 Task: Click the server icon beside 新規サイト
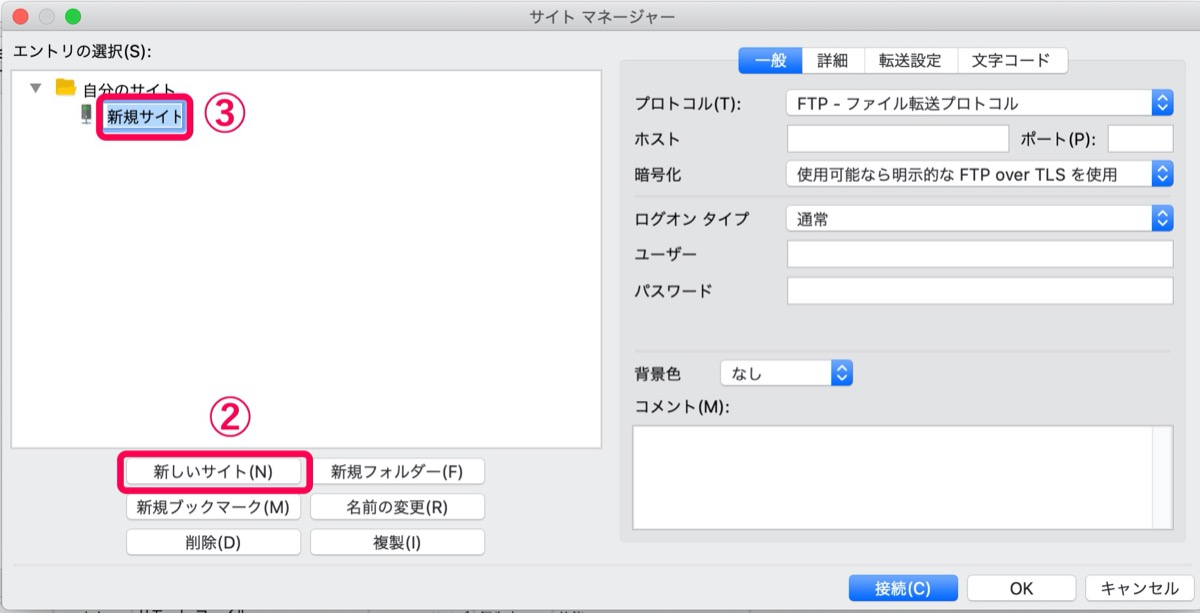87,115
